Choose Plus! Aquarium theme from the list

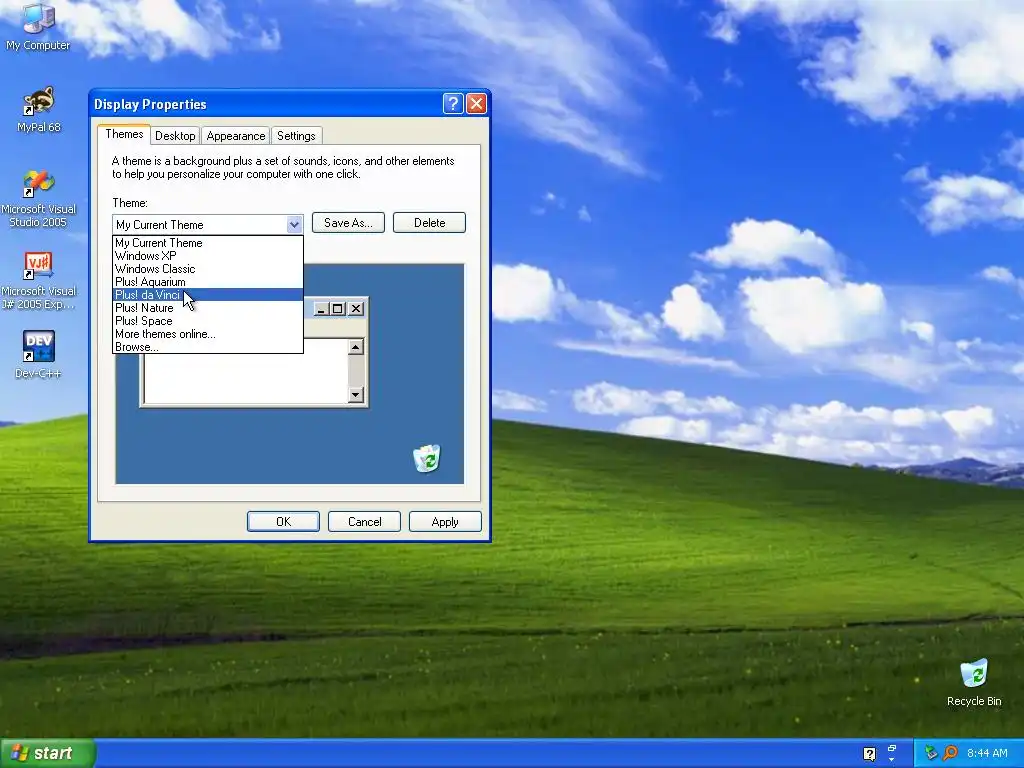pos(208,282)
